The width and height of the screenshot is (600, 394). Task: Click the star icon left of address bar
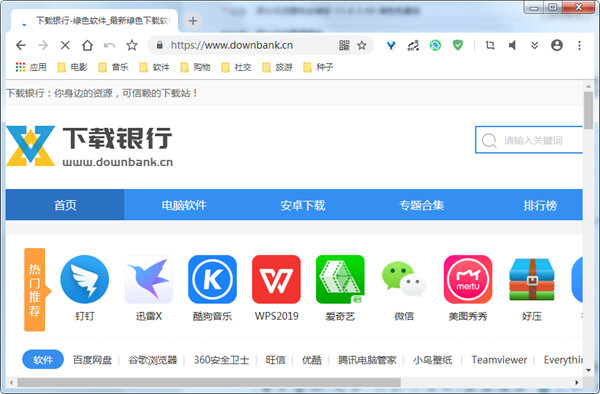click(132, 45)
